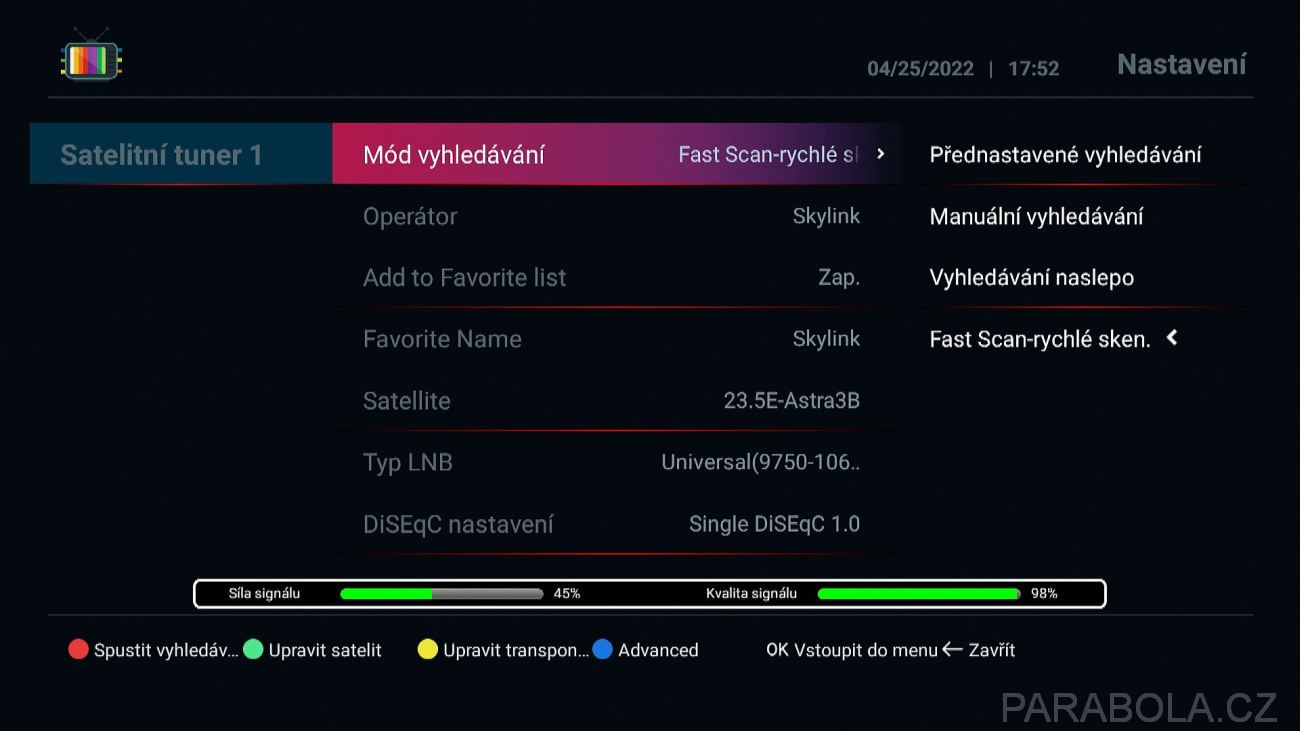
Task: Open the Typ LNB Universal option
Action: point(616,462)
